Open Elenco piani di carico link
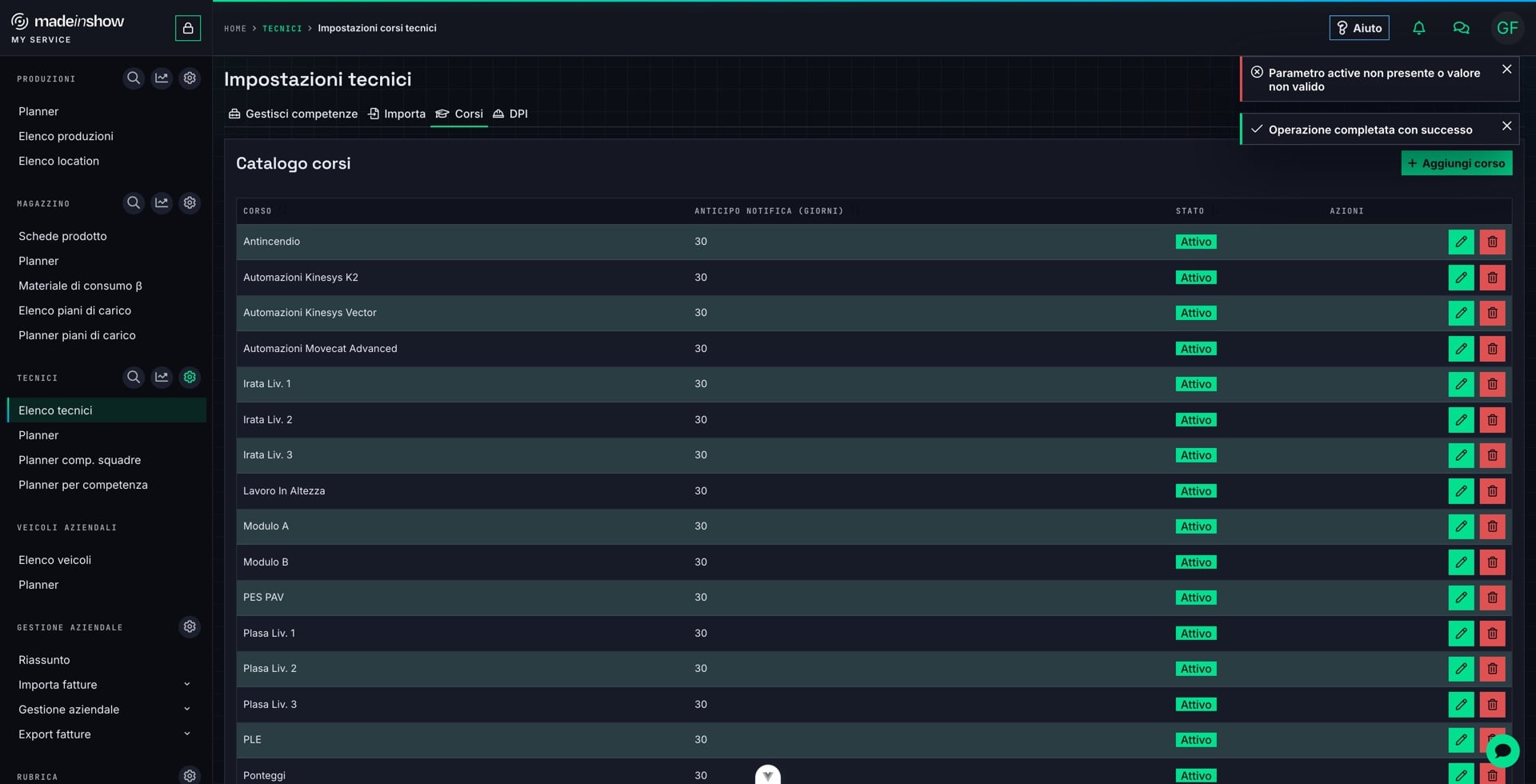The height and width of the screenshot is (784, 1536). point(74,310)
